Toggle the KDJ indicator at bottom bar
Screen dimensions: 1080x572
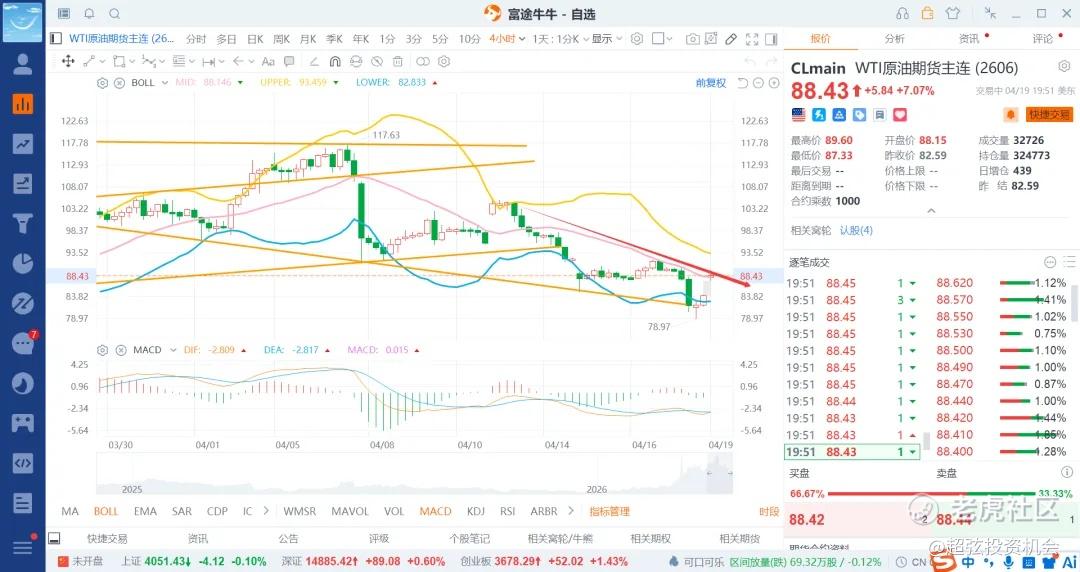click(476, 511)
